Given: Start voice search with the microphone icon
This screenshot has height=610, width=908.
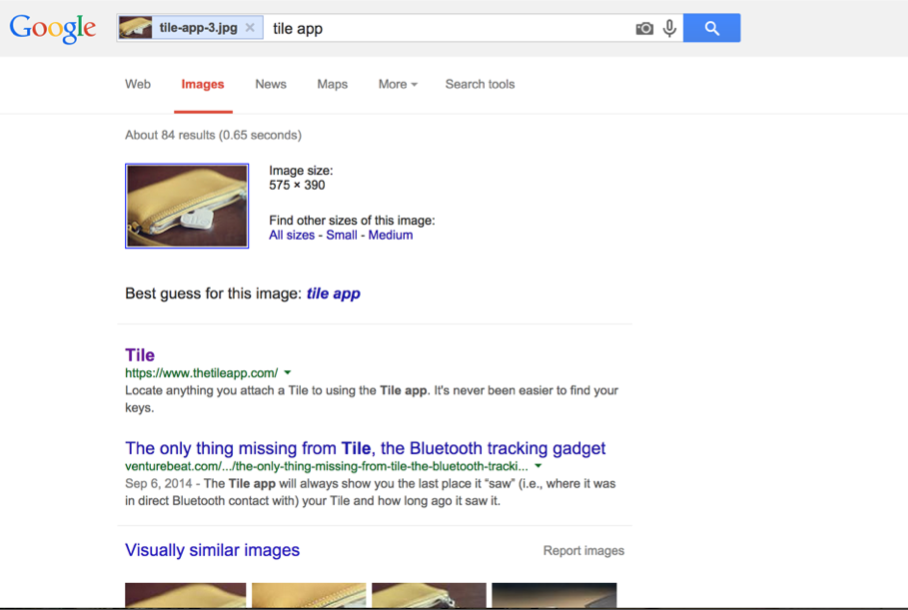Looking at the screenshot, I should 669,28.
